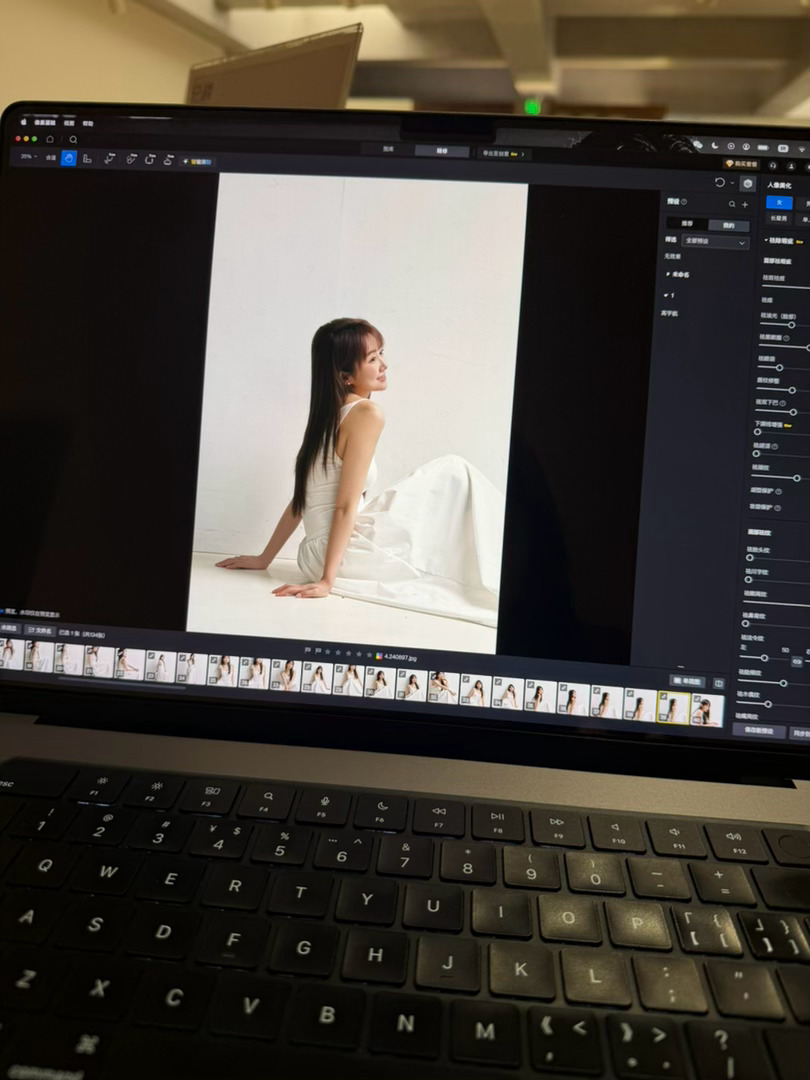Viewport: 810px width, 1080px height.
Task: Open the 视图 menu in menu bar
Action: [x=69, y=123]
